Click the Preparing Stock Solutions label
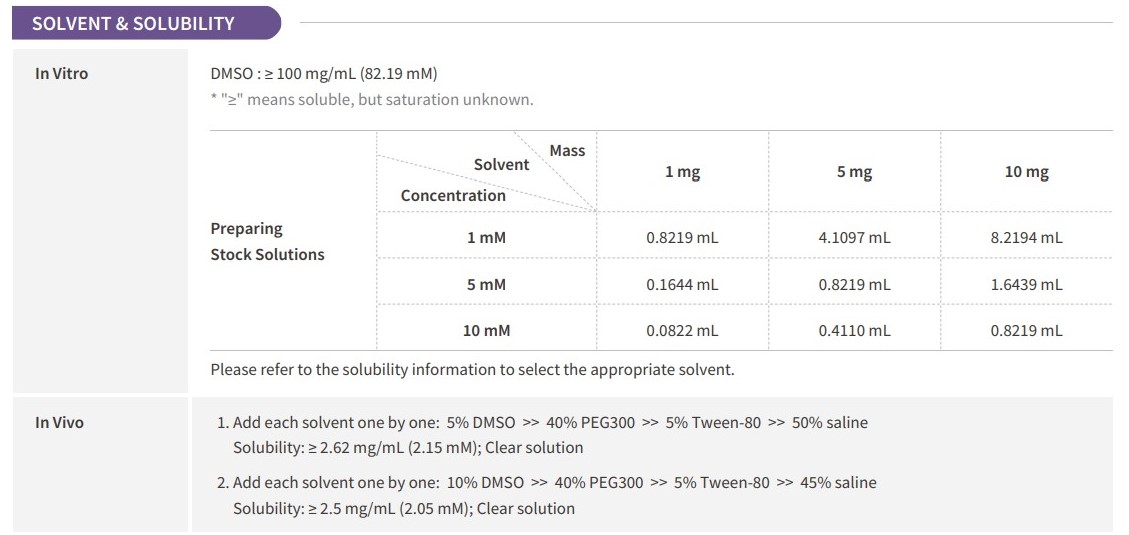 tap(267, 241)
